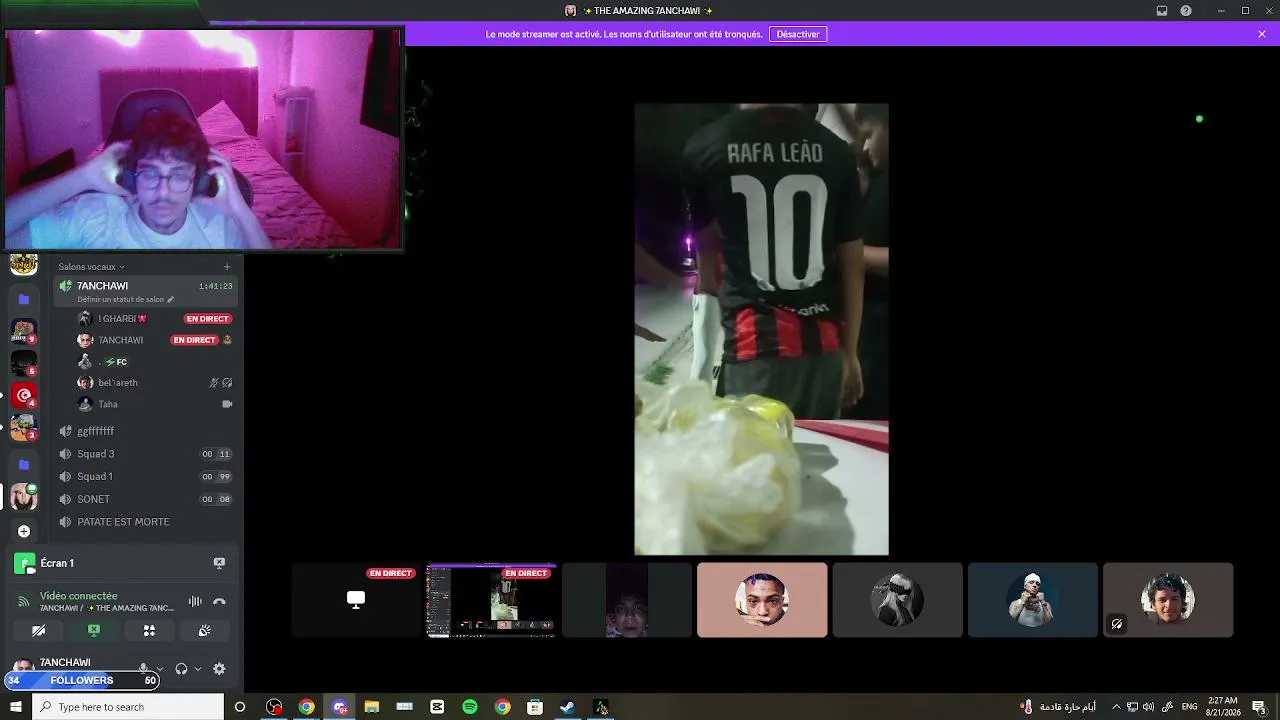Select the dark webcam participant tile
This screenshot has width=1280, height=720.
coord(627,600)
